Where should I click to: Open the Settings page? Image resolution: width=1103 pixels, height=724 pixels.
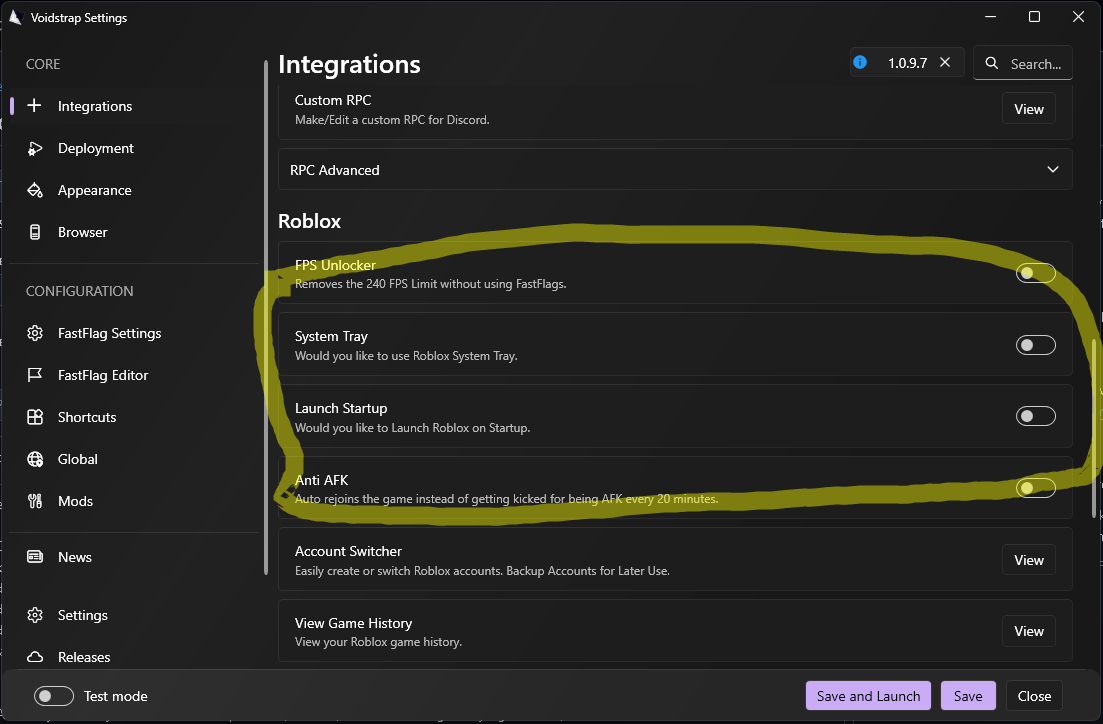(x=134, y=615)
